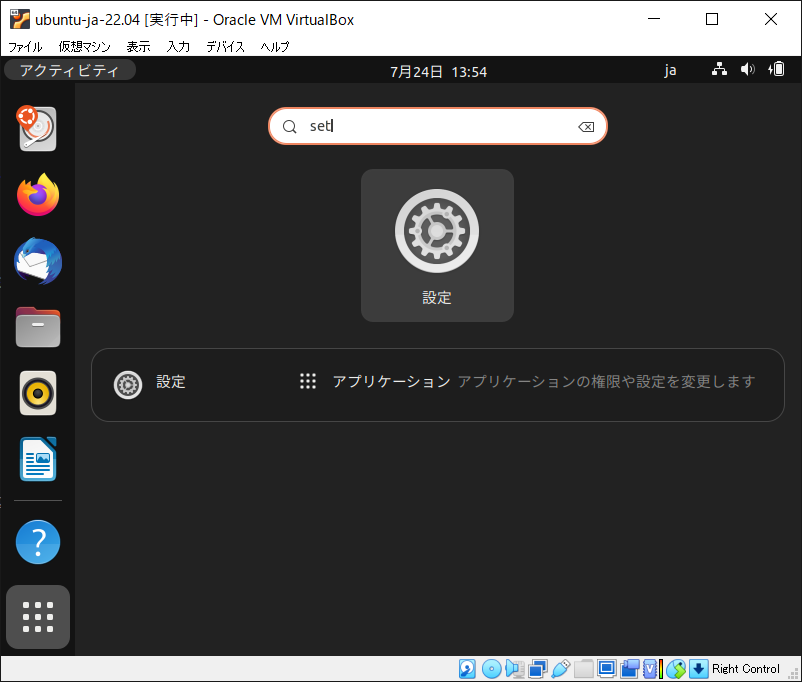Click the small 設定 gear icon in results row
The image size is (802, 682).
128,385
